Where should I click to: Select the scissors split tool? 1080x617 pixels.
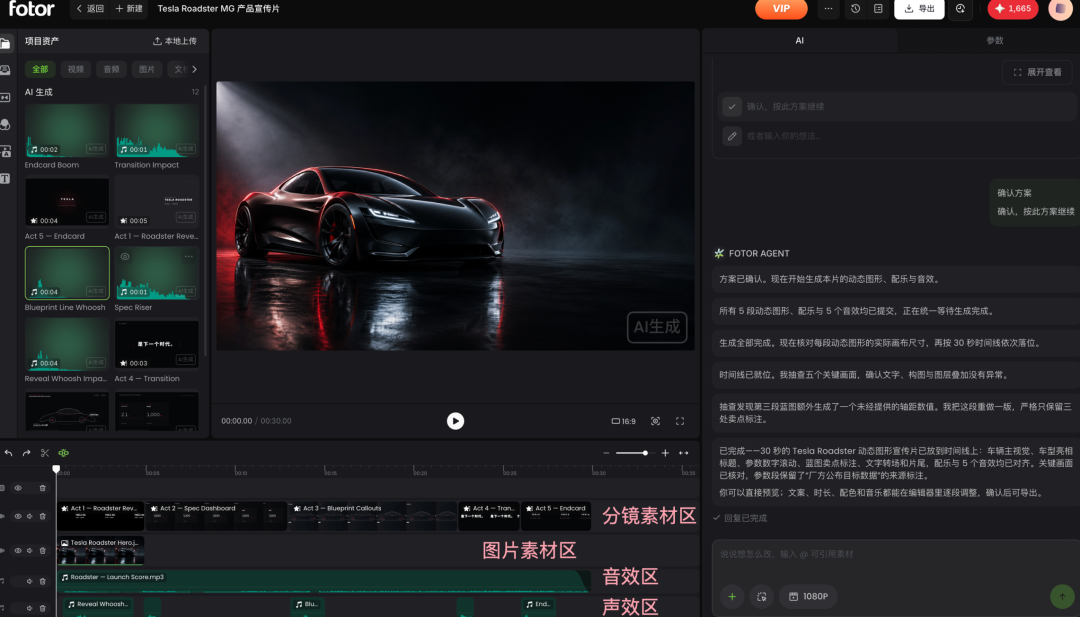click(45, 452)
